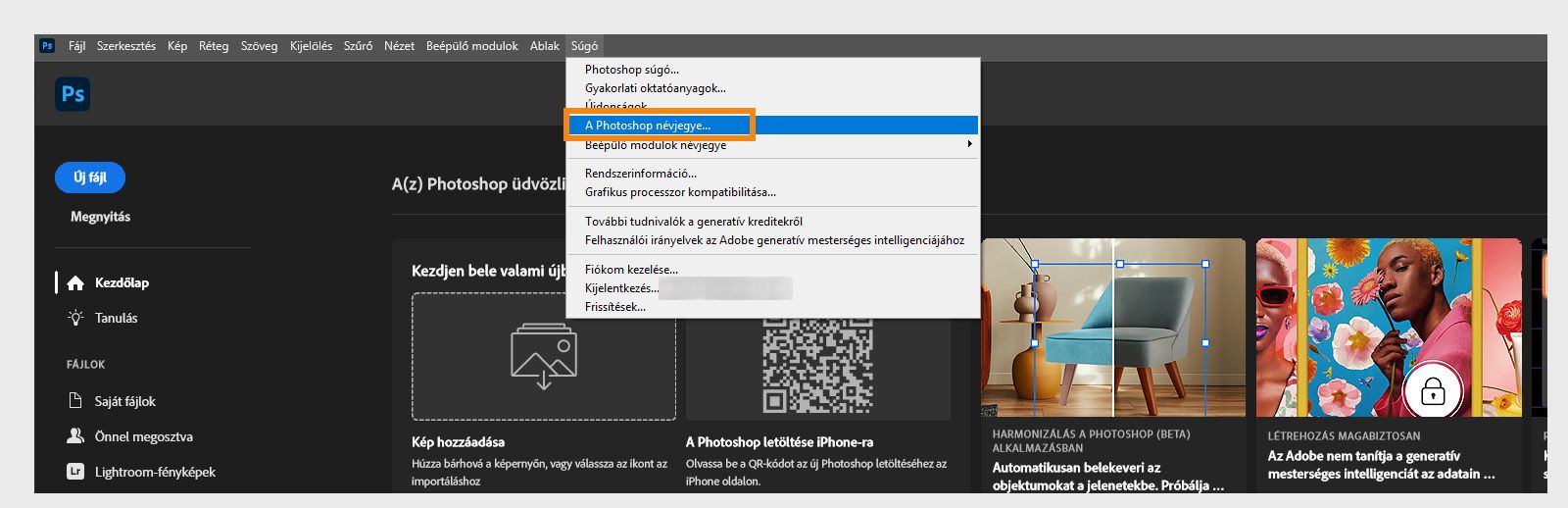Viewport: 1568px width, 508px height.
Task: Select Photoshop súgó... menu entry
Action: pyautogui.click(x=773, y=70)
